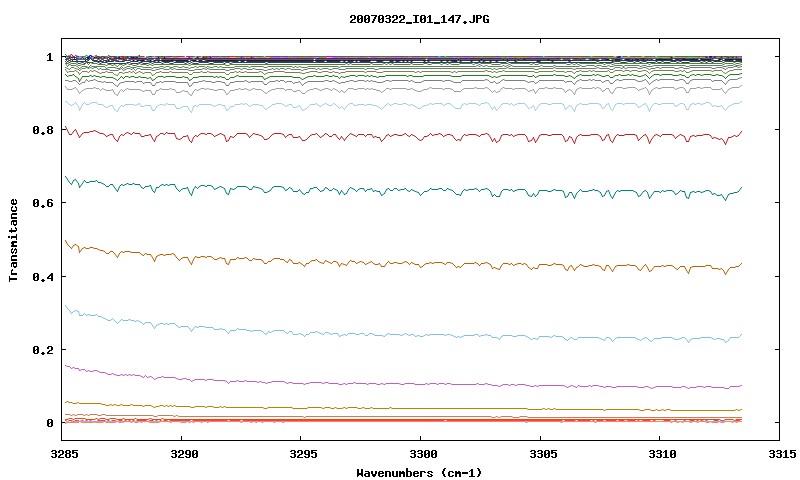800x480 pixels.
Task: Select the pale blue spectrum curve near 0.87
Action: pyautogui.click(x=403, y=106)
